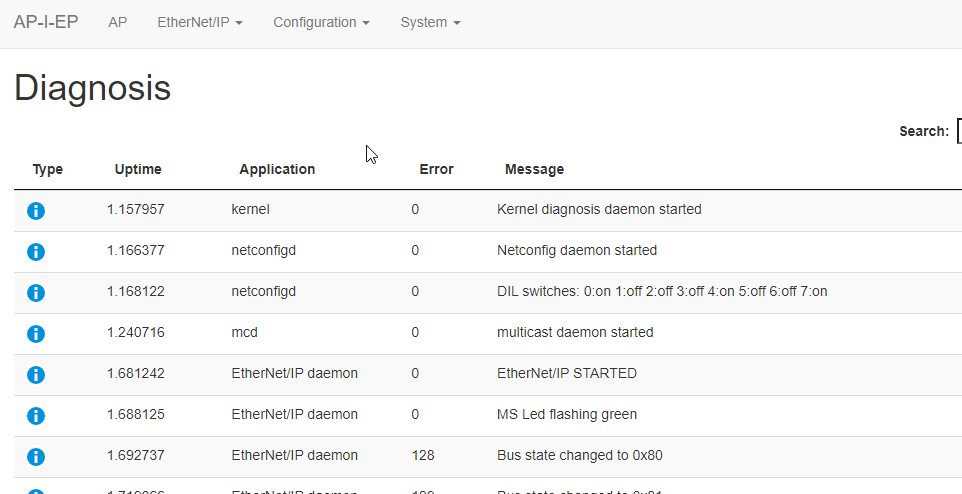
Task: Expand the Configuration dropdown menu
Action: (321, 23)
